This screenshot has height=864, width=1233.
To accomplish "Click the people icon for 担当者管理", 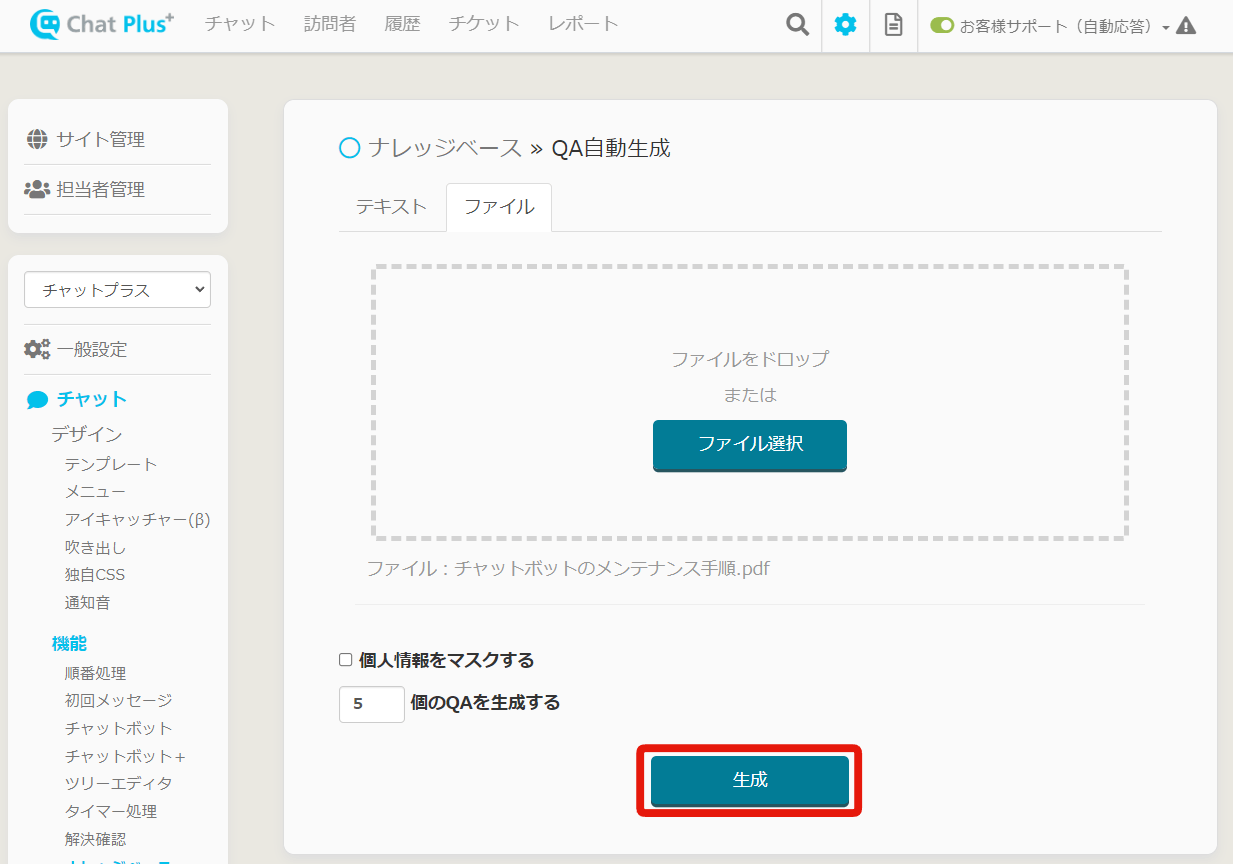I will point(37,189).
